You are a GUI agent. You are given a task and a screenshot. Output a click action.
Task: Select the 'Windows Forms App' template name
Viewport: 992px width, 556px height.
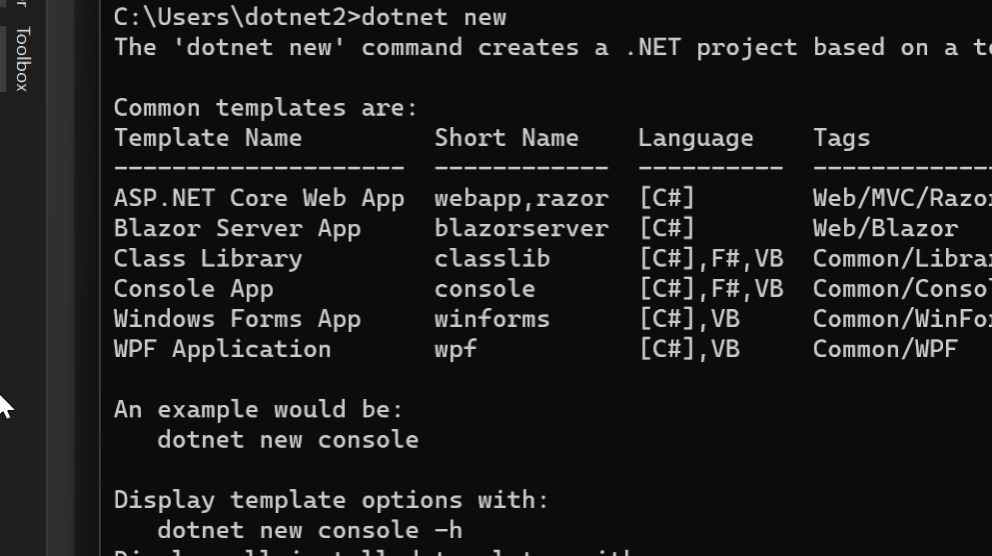[x=236, y=319]
